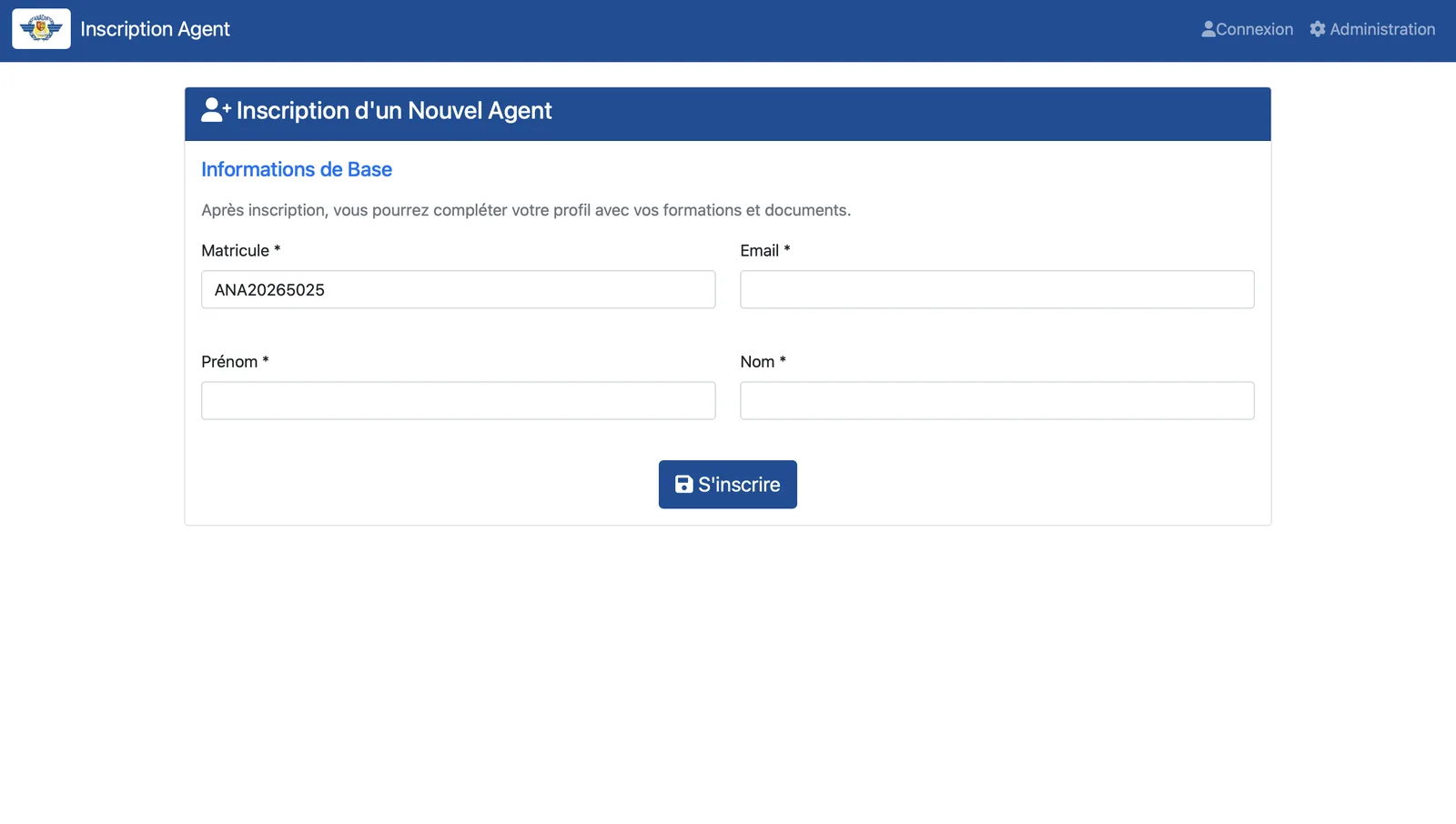Open the Administration menu item
1456x824 pixels.
pyautogui.click(x=1372, y=29)
